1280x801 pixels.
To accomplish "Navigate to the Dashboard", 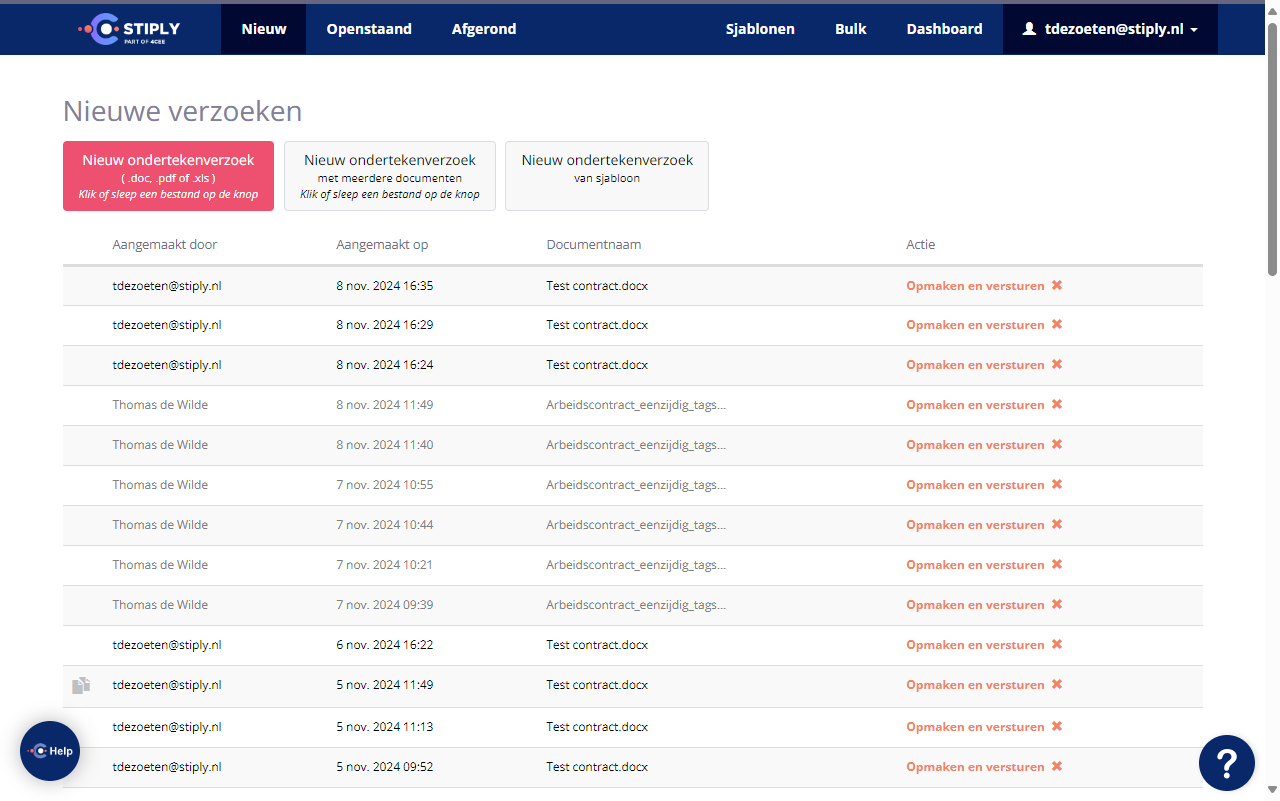I will click(944, 29).
